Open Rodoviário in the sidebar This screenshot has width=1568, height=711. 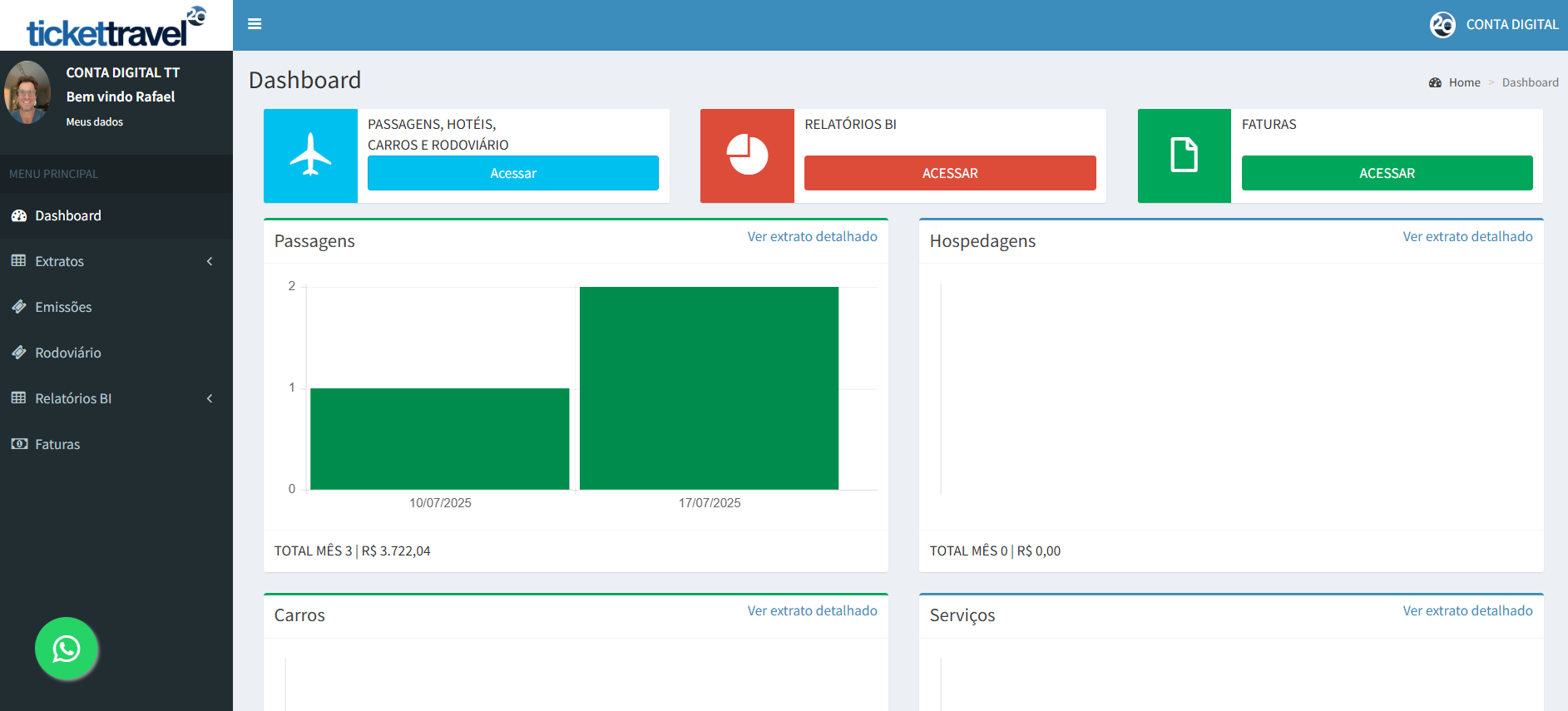point(68,353)
